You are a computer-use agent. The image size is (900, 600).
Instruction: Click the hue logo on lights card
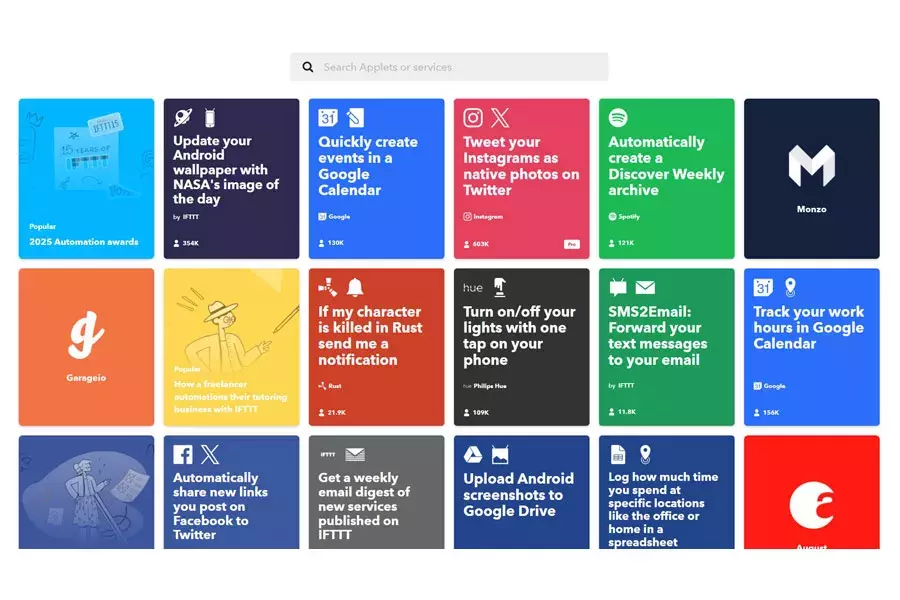coord(473,288)
